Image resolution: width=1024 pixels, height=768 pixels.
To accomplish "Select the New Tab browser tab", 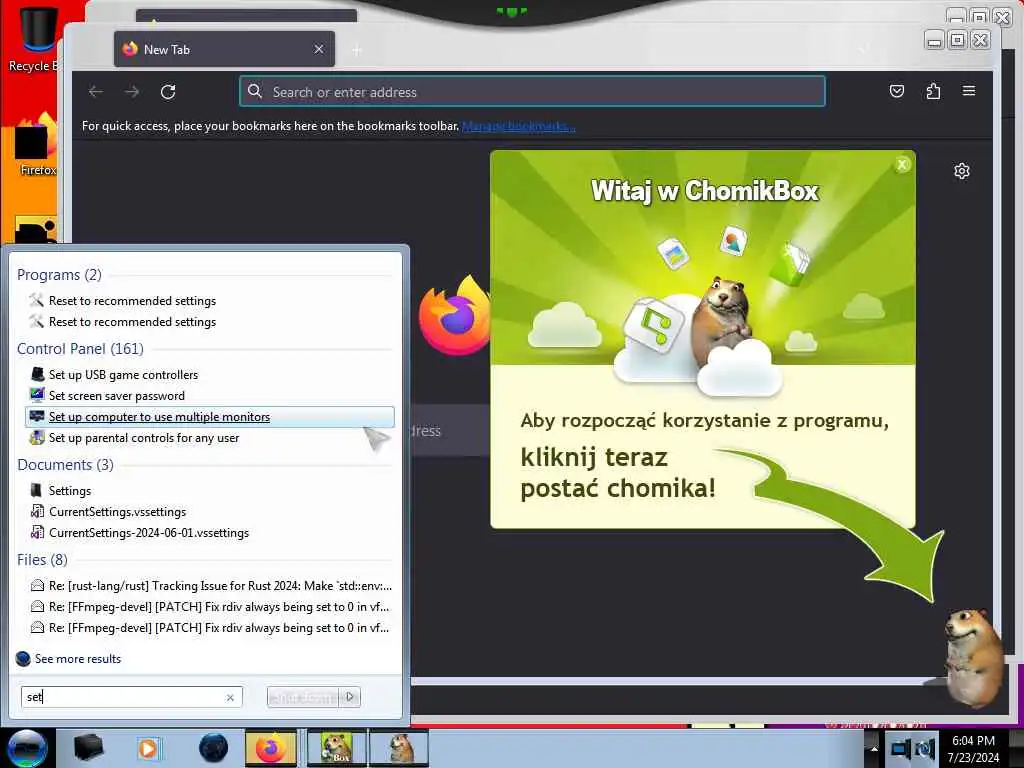I will [x=224, y=50].
